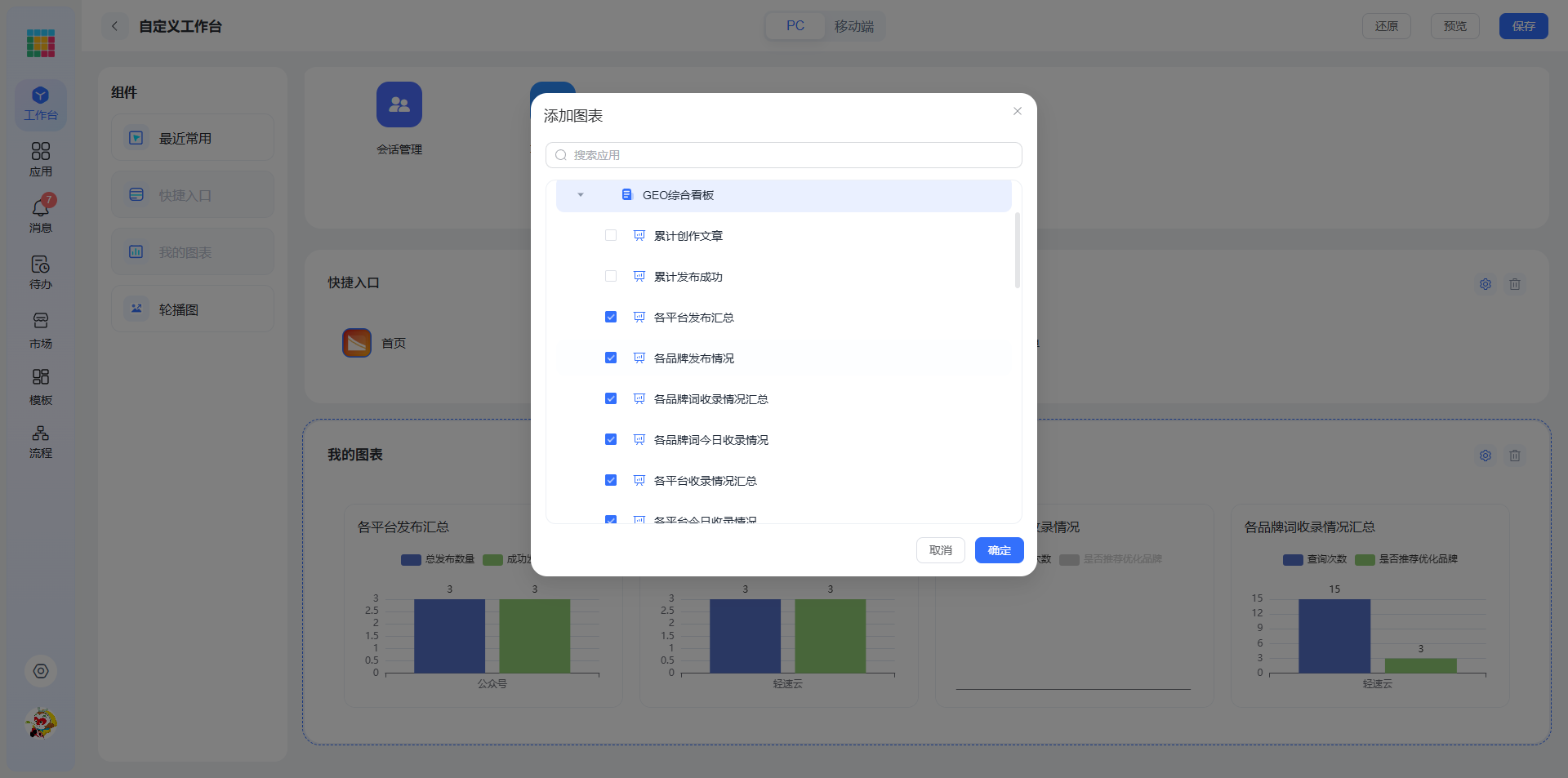Click the chart icon beside 各品牌词收录情况汇总

(639, 399)
